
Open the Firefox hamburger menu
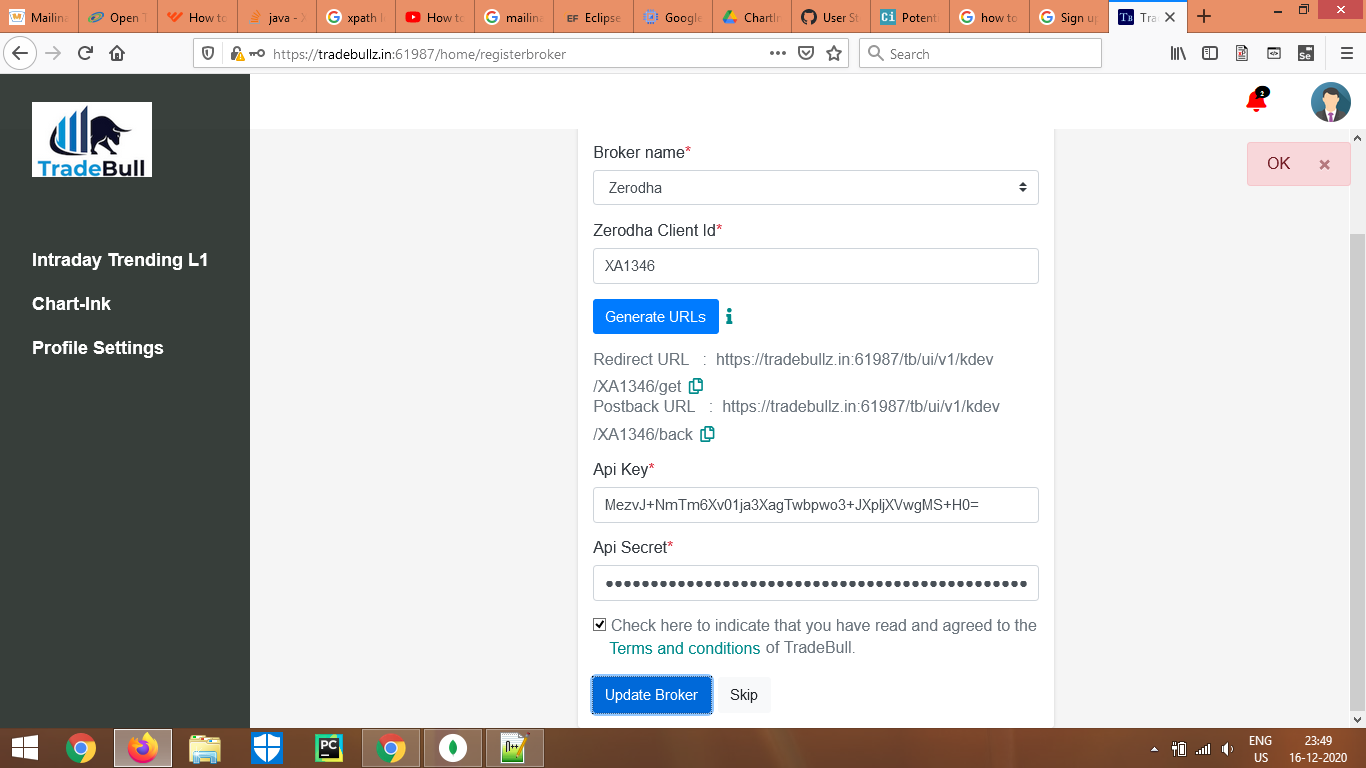pos(1345,53)
